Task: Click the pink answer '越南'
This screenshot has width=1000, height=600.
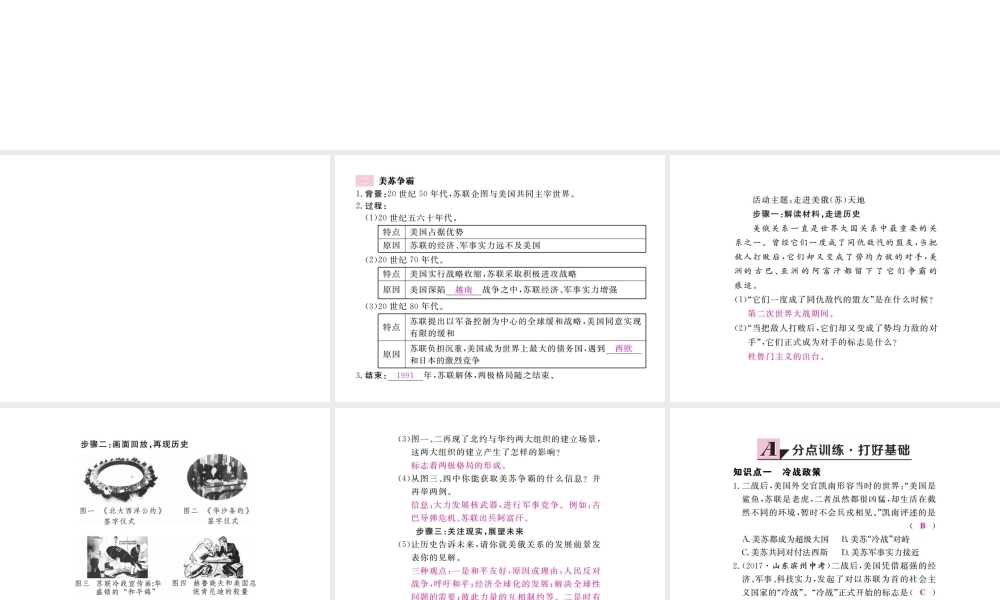Action: pyautogui.click(x=464, y=289)
